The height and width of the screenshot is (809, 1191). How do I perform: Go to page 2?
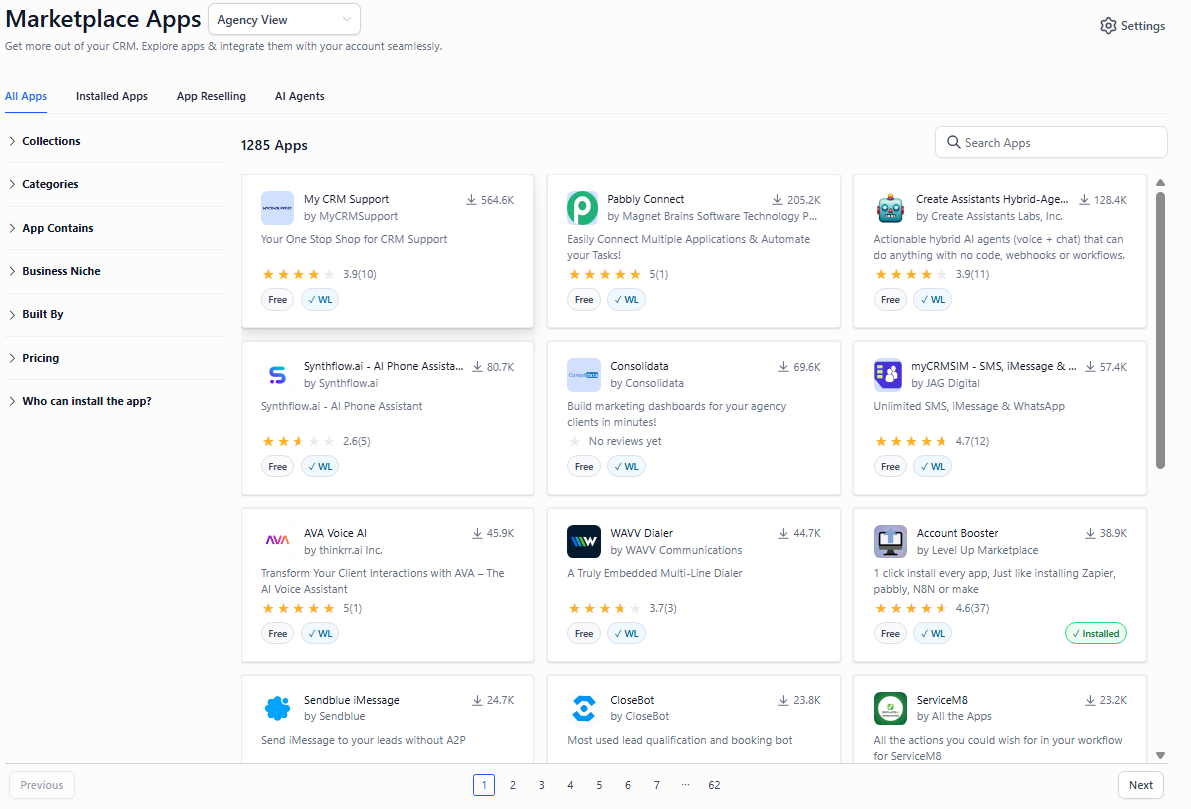coord(513,785)
